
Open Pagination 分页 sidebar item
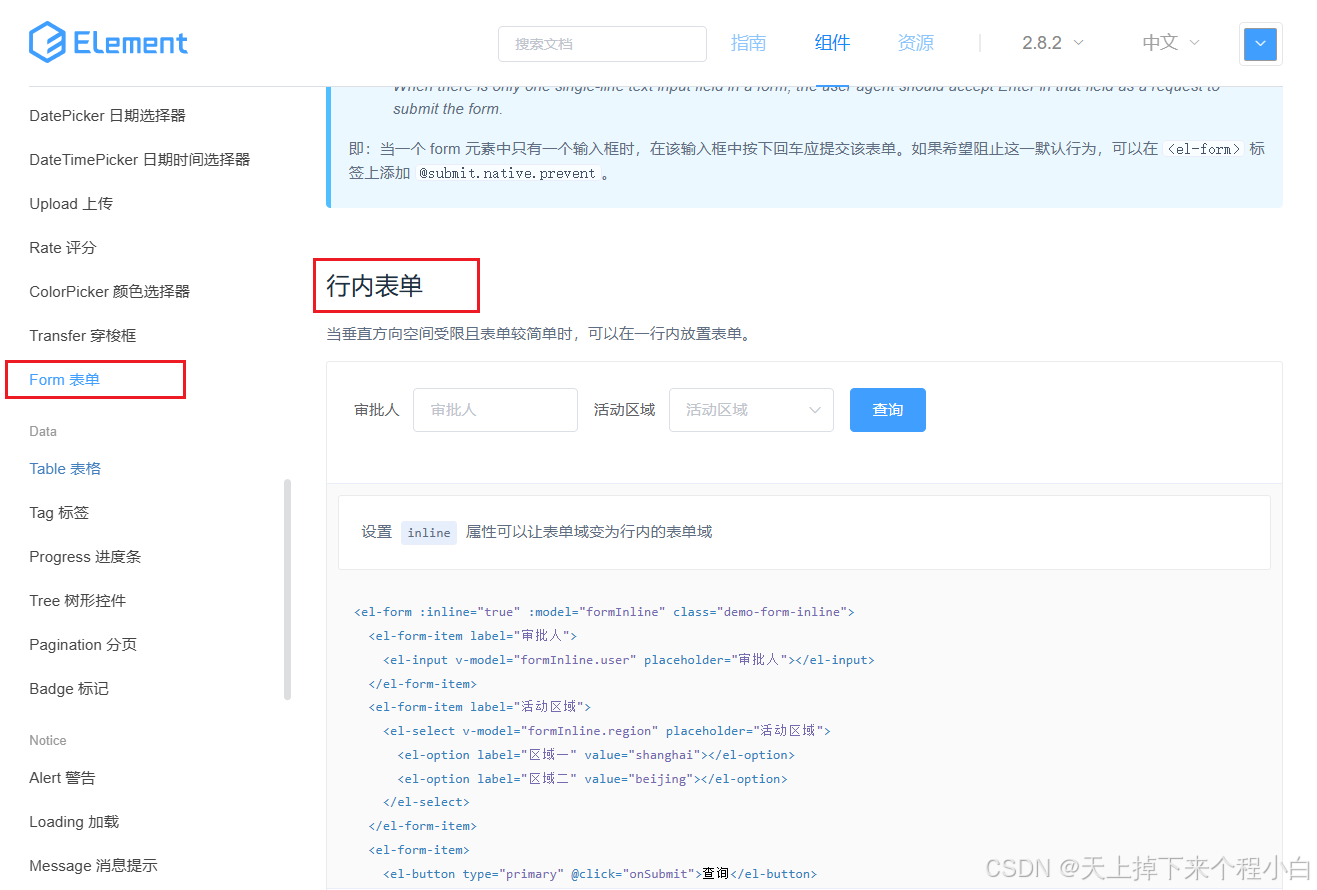click(83, 645)
